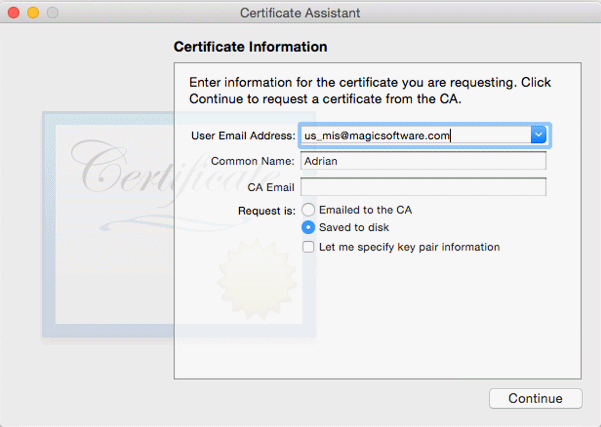
Task: Close the Certificate Assistant window
Action: 14,13
